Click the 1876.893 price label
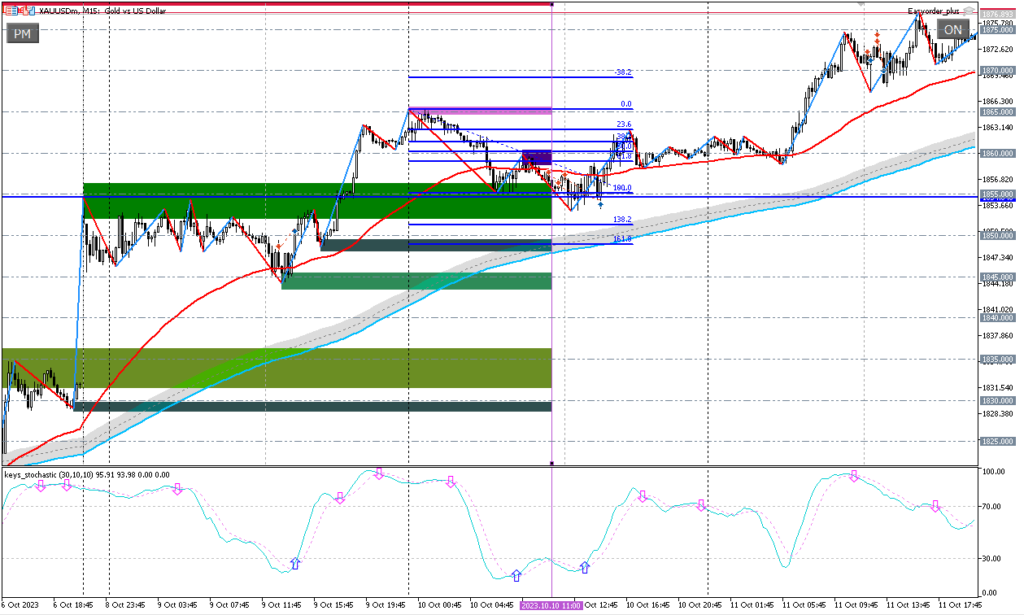The image size is (1024, 615). click(x=998, y=13)
